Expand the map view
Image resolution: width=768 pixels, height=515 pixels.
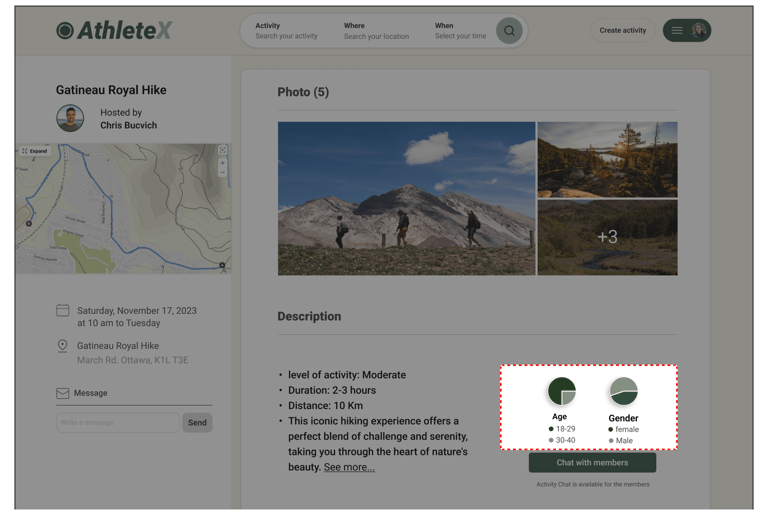[x=34, y=151]
